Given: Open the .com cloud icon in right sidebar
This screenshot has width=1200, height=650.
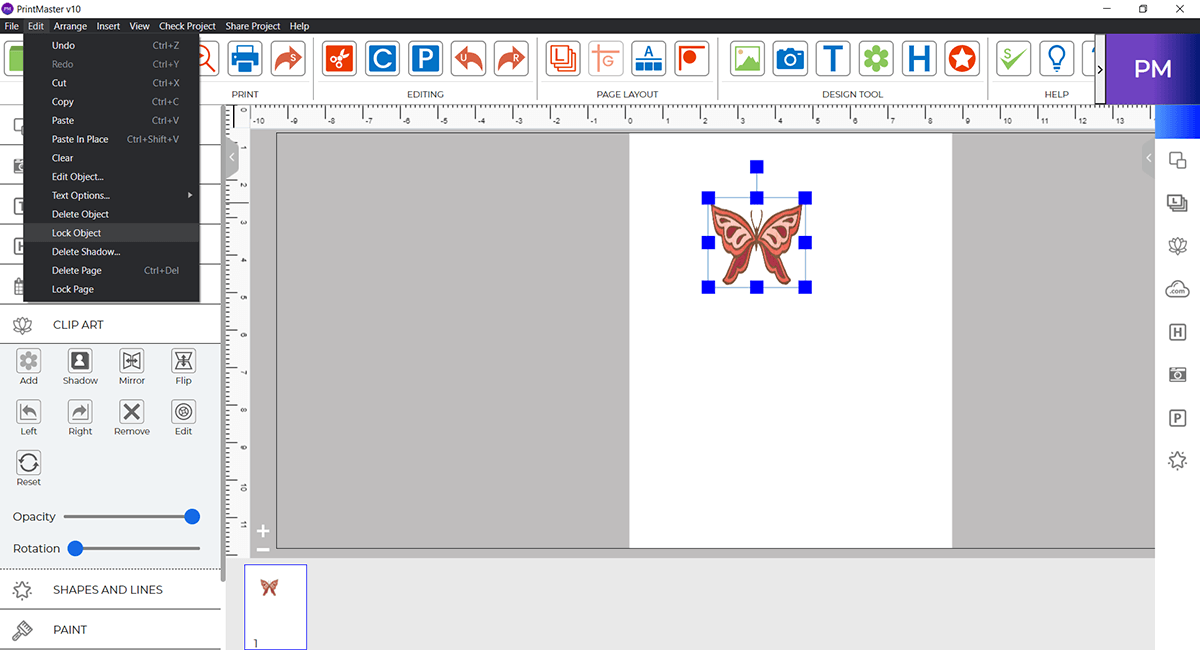Looking at the screenshot, I should tap(1177, 289).
